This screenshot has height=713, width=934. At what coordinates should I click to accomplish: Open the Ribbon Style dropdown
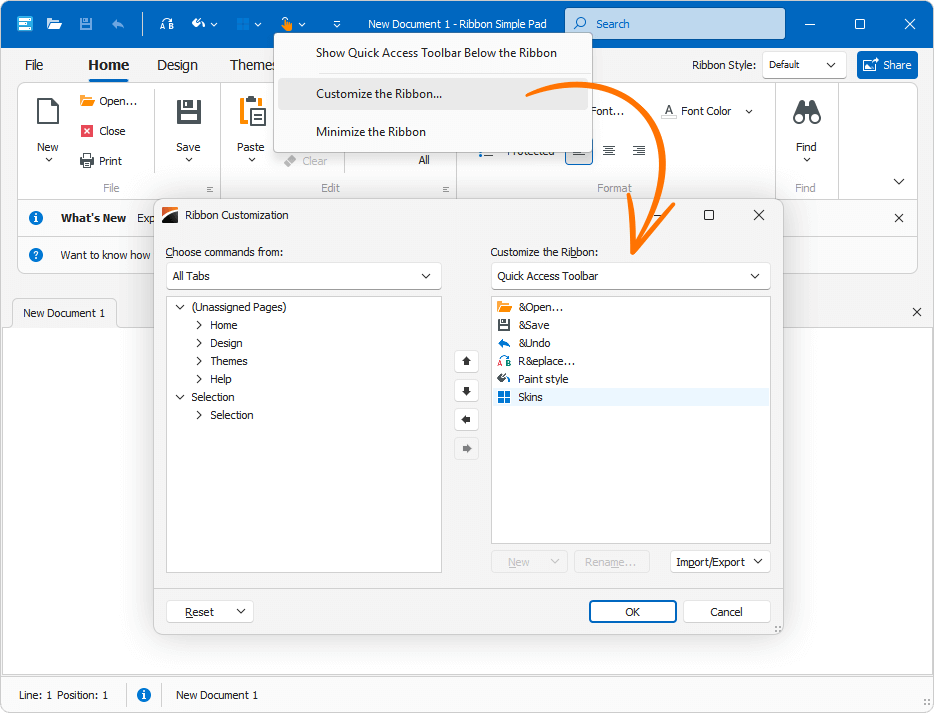[804, 65]
